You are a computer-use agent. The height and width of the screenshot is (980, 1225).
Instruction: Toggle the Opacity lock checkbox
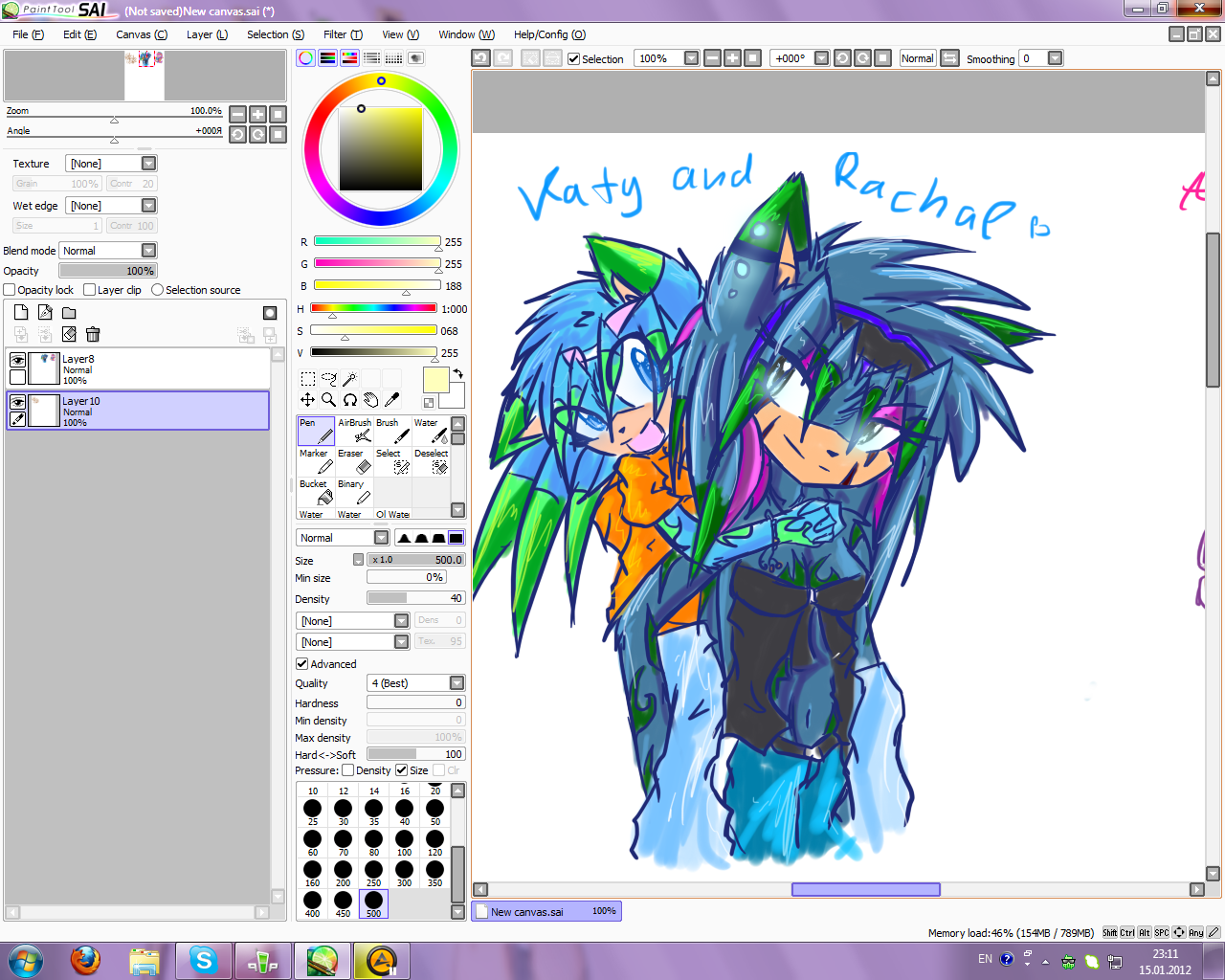click(10, 290)
